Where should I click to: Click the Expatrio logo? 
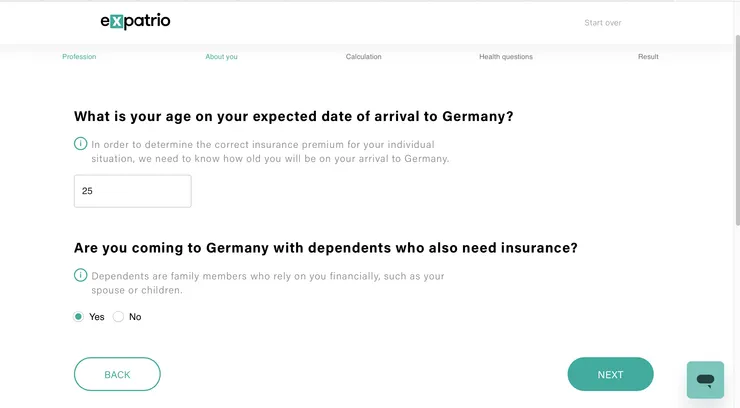click(135, 21)
